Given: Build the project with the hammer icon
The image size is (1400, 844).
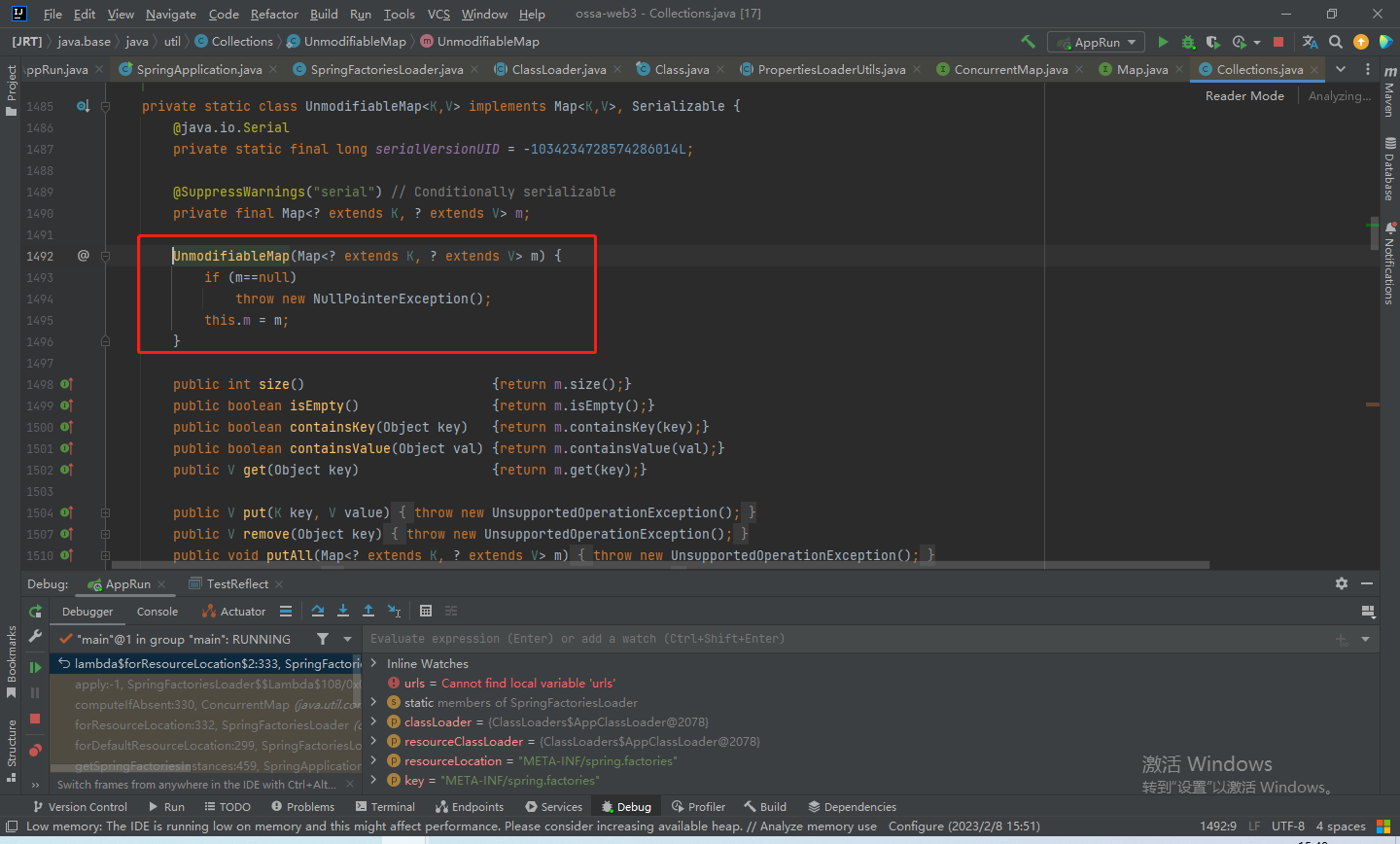Looking at the screenshot, I should tap(1028, 42).
